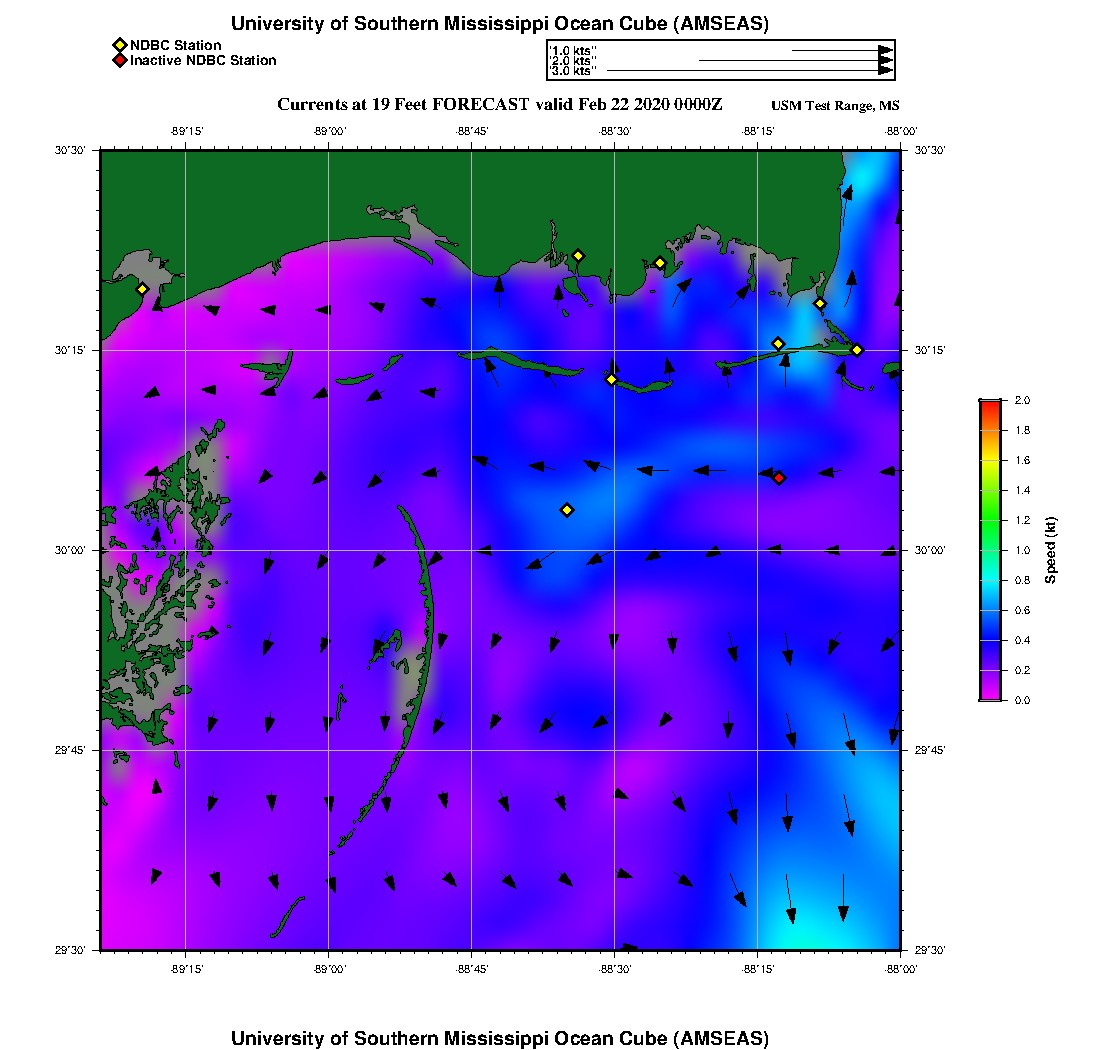Click the 'NDBC Station' legend label
The height and width of the screenshot is (1050, 1100).
tap(176, 45)
